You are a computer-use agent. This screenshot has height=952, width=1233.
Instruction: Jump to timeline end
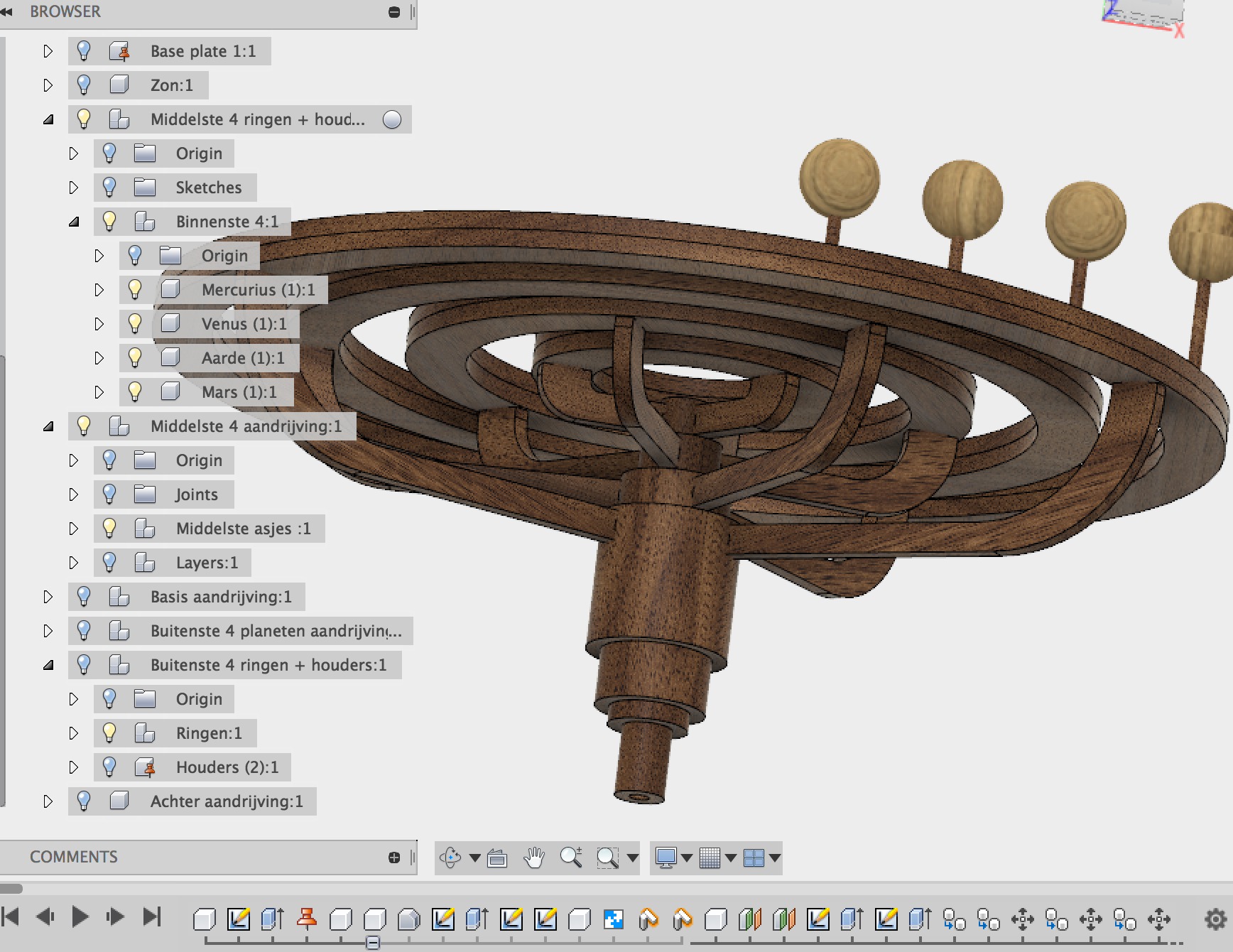[x=152, y=916]
